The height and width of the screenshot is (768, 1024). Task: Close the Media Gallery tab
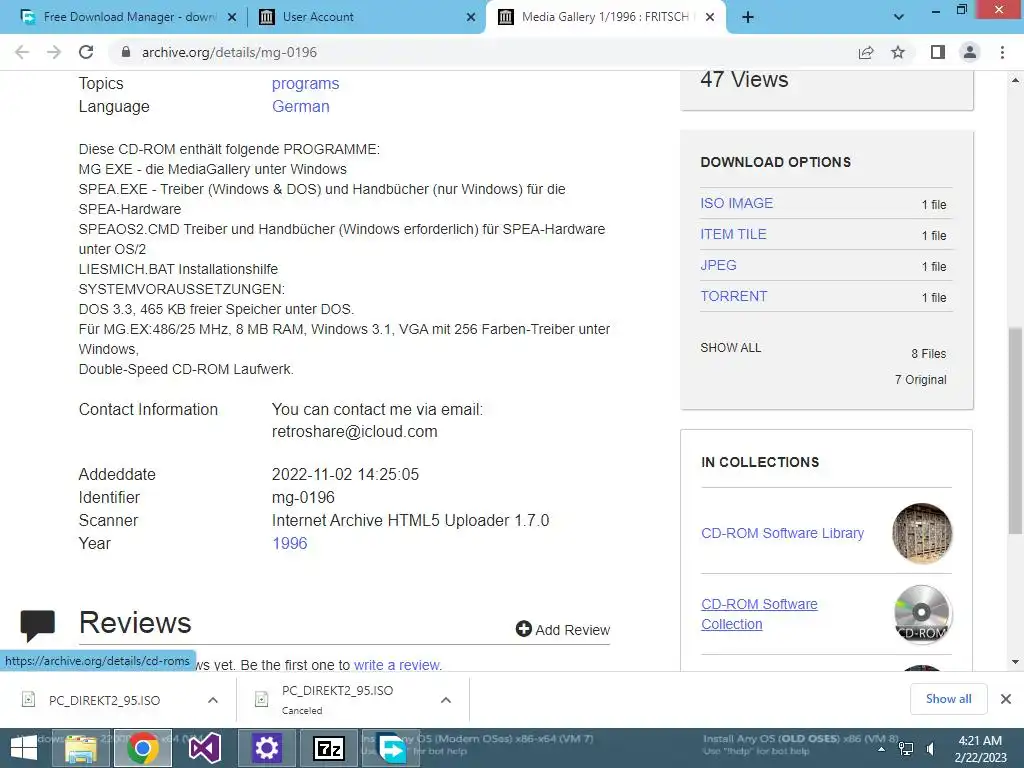pos(711,17)
